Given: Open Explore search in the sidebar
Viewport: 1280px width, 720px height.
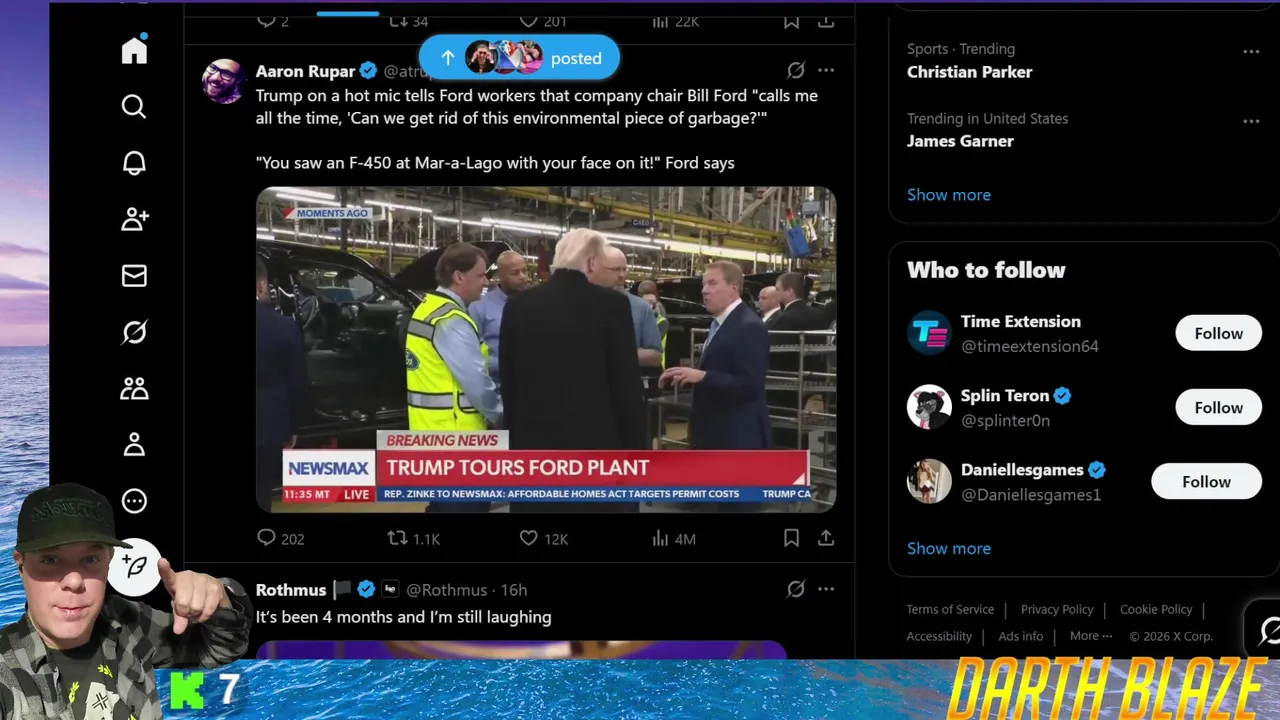Looking at the screenshot, I should [134, 106].
